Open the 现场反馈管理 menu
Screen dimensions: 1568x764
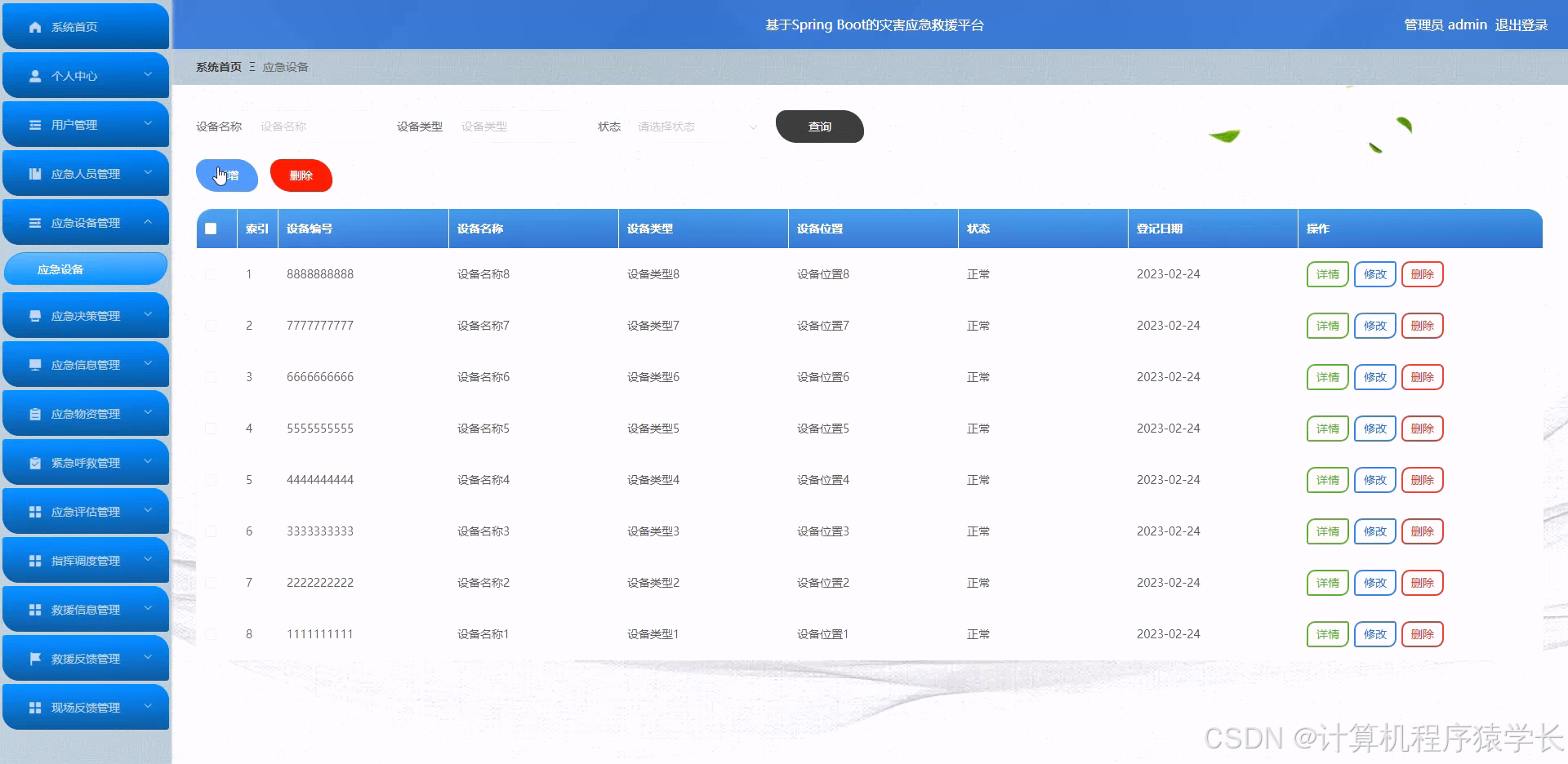click(x=86, y=708)
